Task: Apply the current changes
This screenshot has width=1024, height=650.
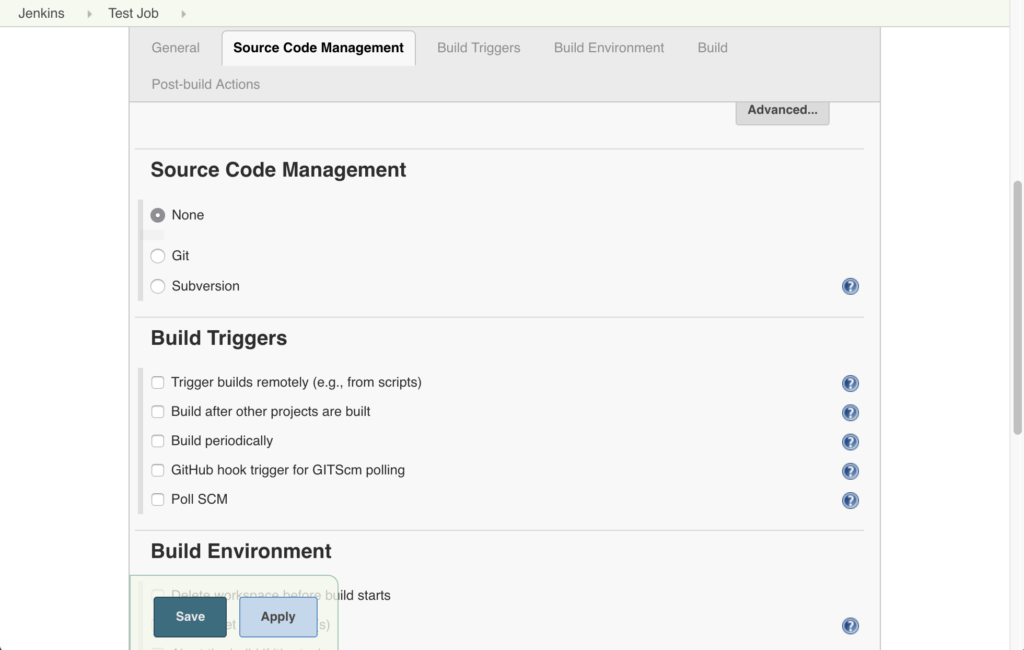Action: (x=277, y=617)
